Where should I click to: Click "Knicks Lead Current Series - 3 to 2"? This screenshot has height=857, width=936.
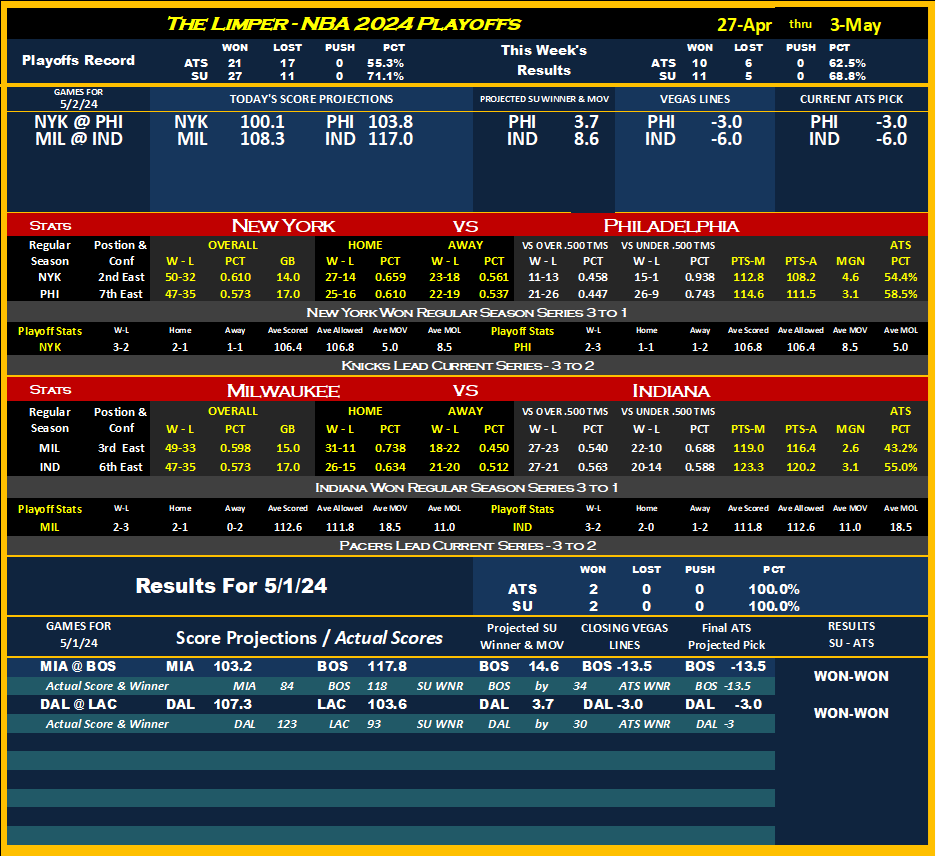[467, 366]
